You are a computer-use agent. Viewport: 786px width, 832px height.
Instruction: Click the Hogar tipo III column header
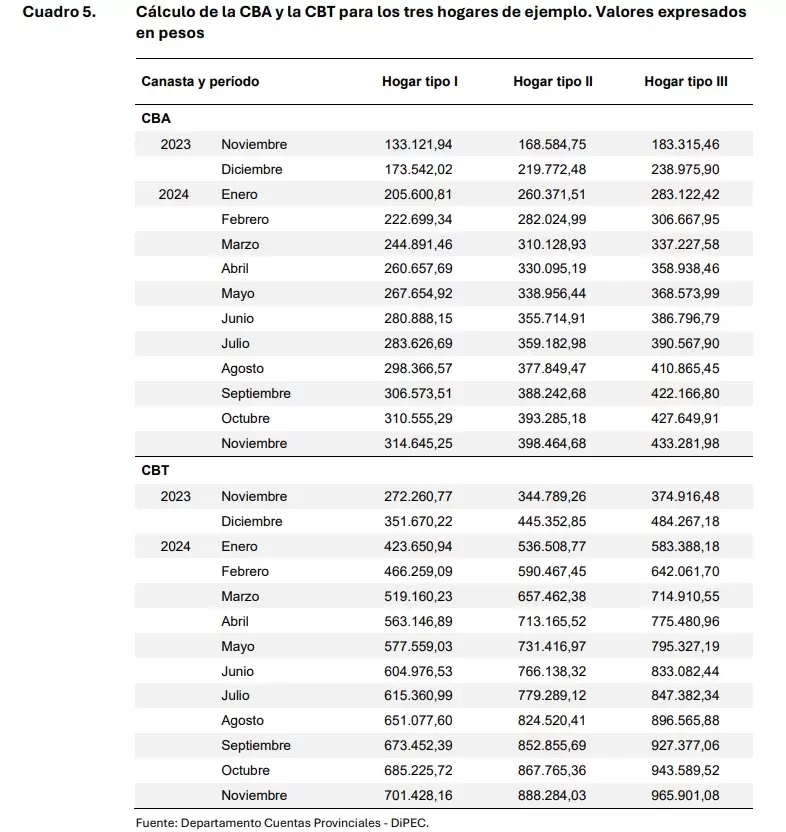pyautogui.click(x=686, y=82)
